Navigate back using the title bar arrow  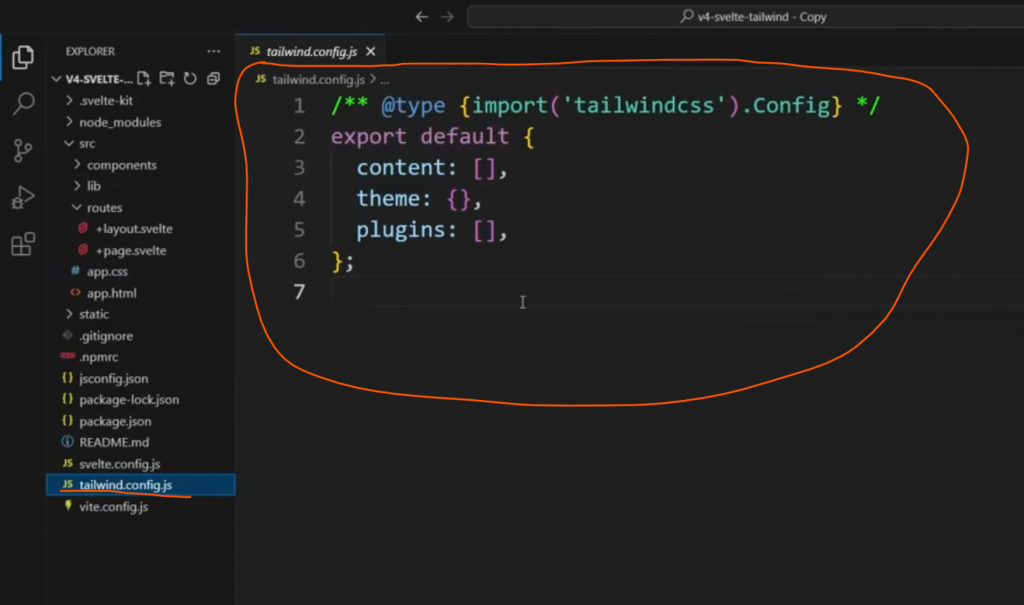[422, 17]
